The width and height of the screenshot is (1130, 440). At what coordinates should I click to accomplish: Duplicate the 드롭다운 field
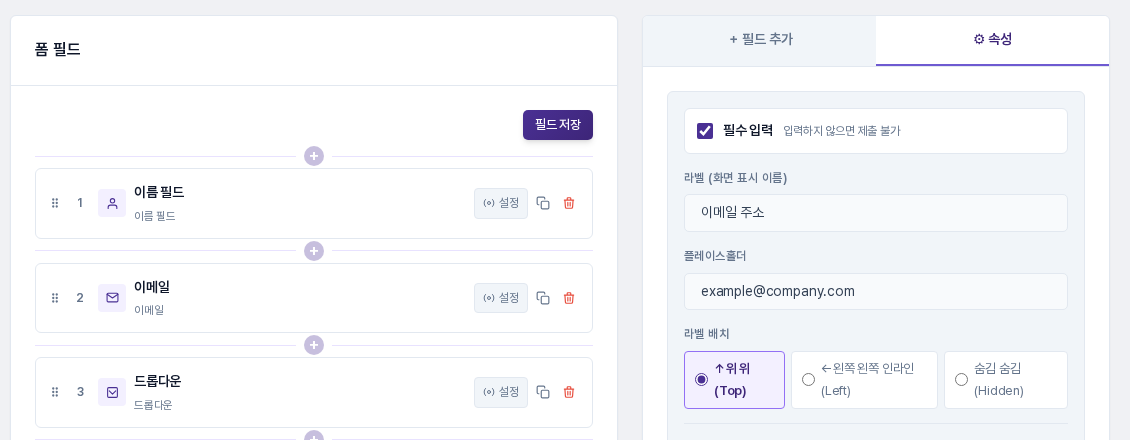coord(543,392)
